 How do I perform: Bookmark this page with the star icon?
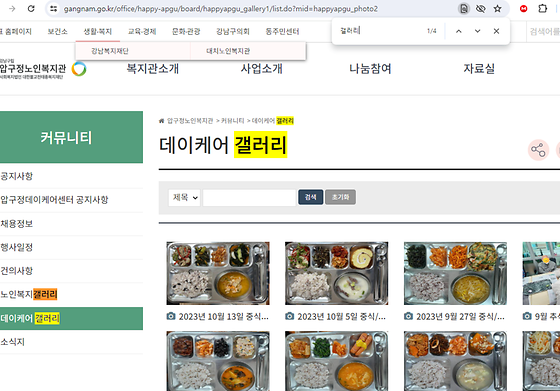[498, 9]
